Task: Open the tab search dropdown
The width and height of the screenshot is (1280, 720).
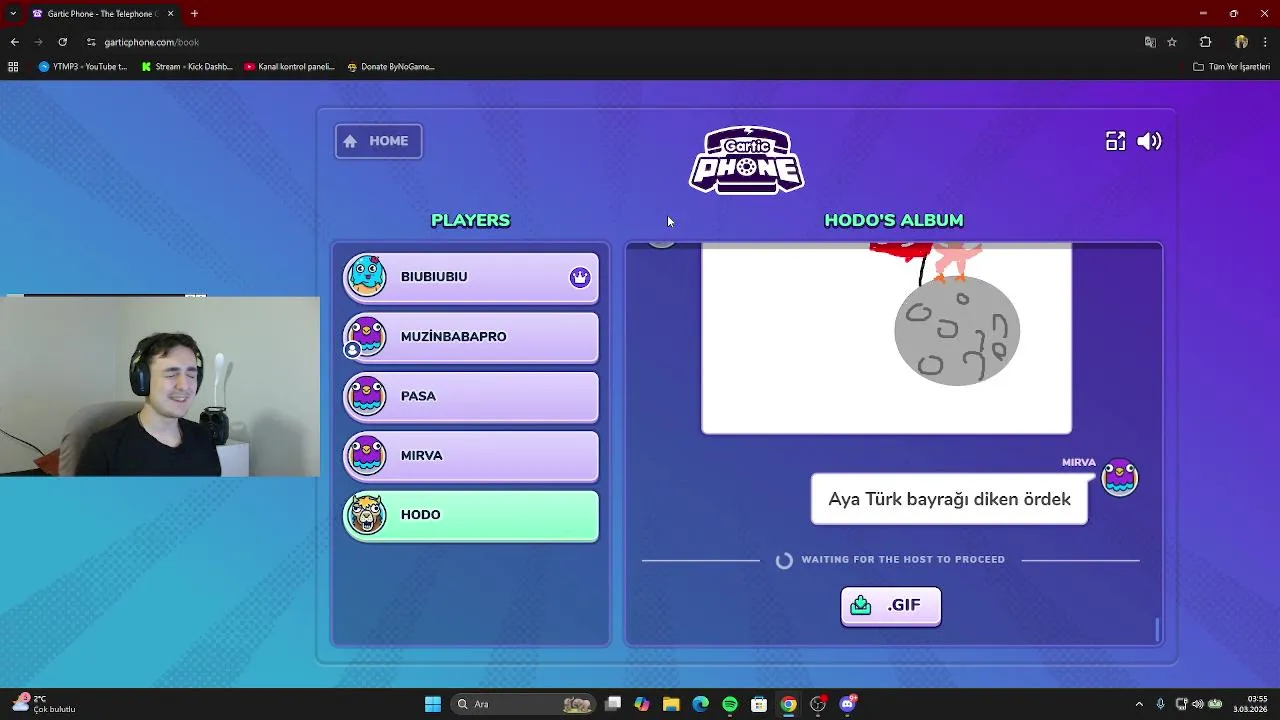Action: click(x=13, y=14)
